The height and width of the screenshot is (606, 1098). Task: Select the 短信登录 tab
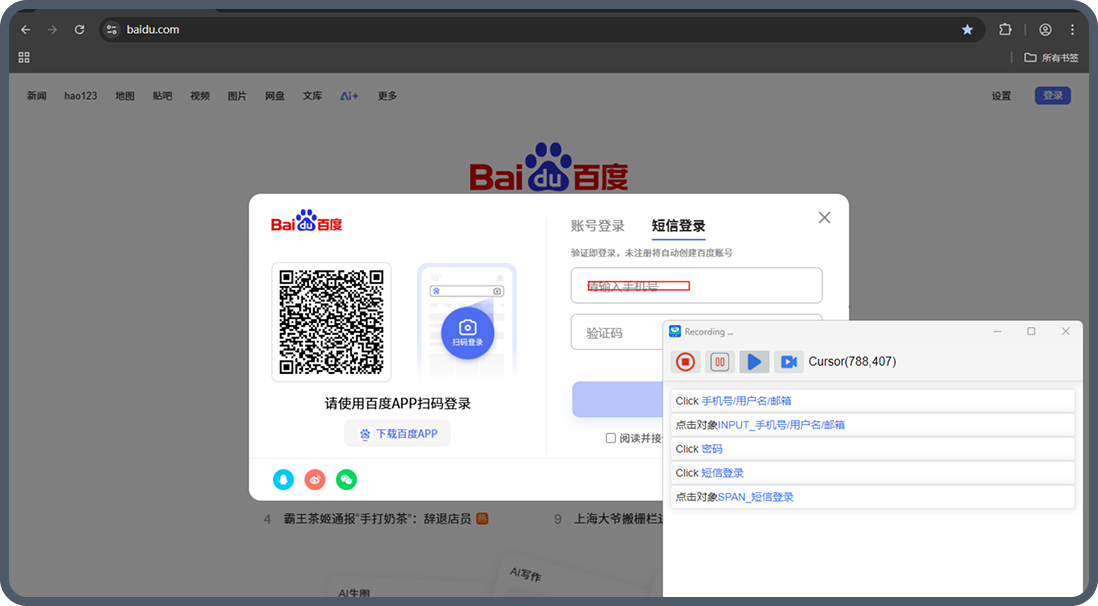(678, 226)
